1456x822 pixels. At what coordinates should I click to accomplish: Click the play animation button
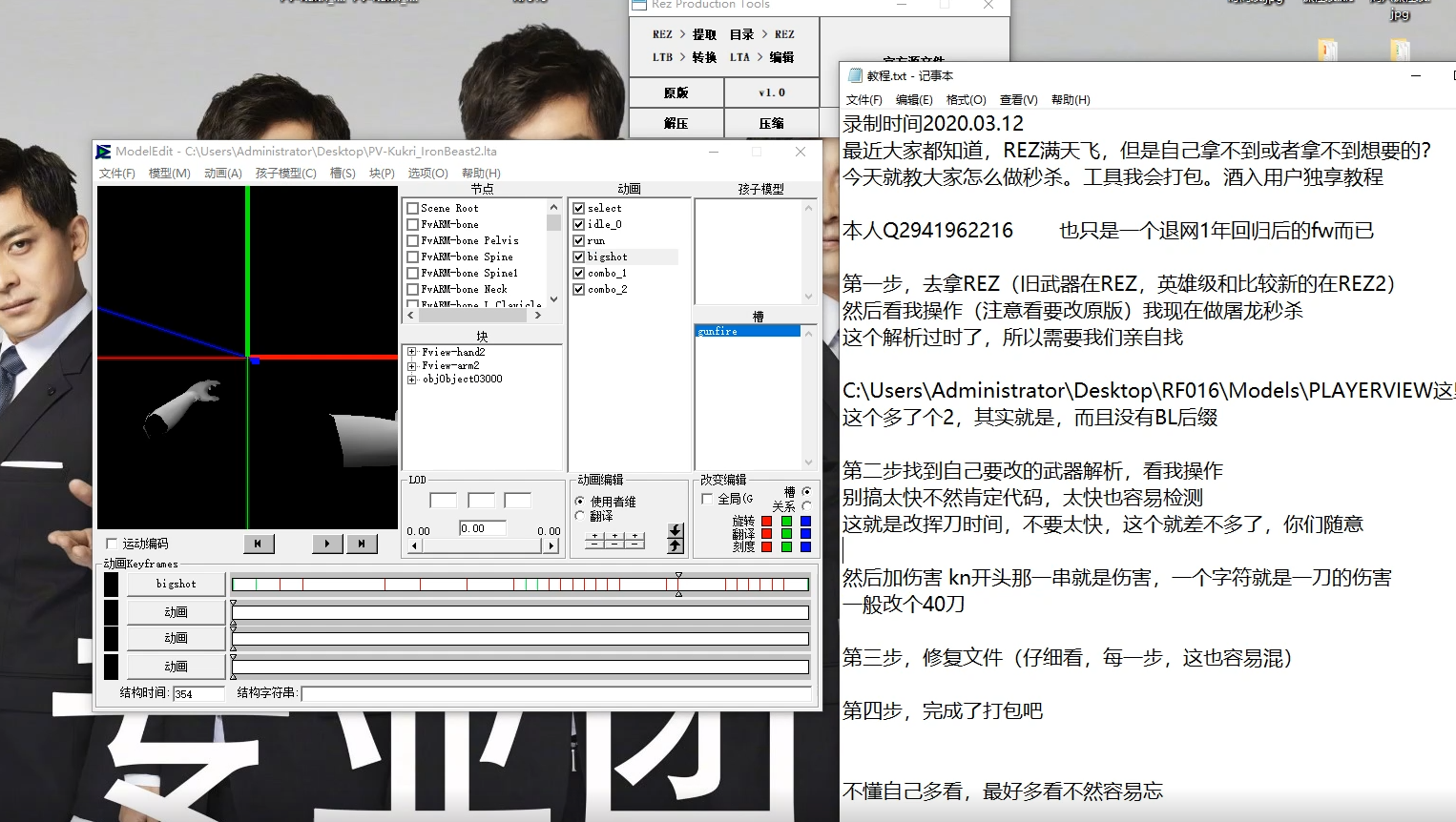327,544
